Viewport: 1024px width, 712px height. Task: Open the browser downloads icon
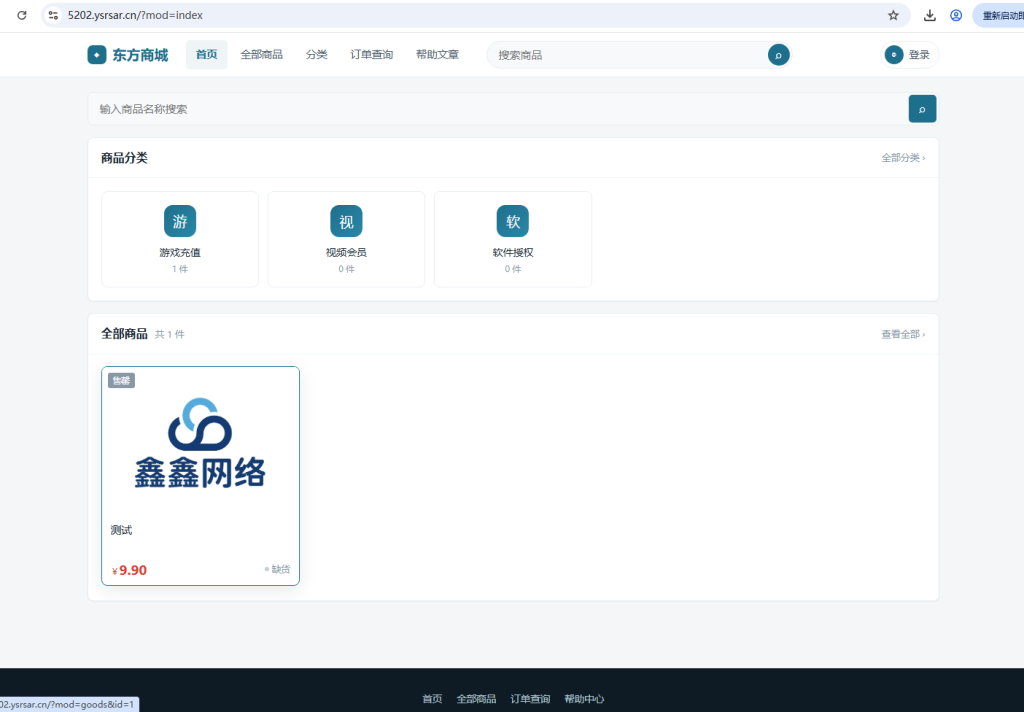pyautogui.click(x=929, y=15)
